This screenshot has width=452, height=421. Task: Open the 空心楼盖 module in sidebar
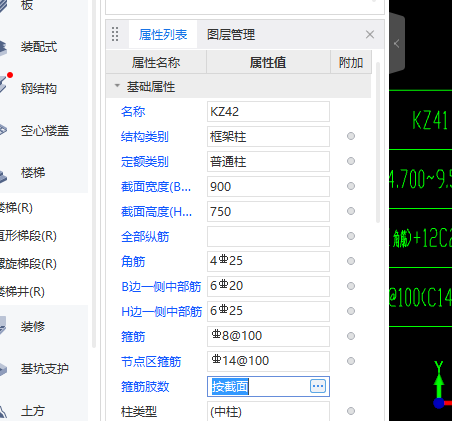tap(45, 131)
